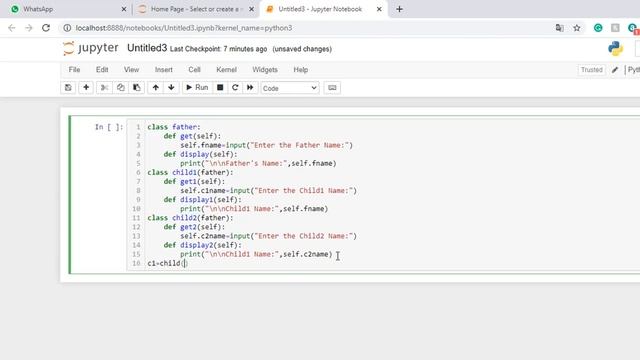Save notebook with the floppy disk icon
This screenshot has width=640, height=360.
68,88
